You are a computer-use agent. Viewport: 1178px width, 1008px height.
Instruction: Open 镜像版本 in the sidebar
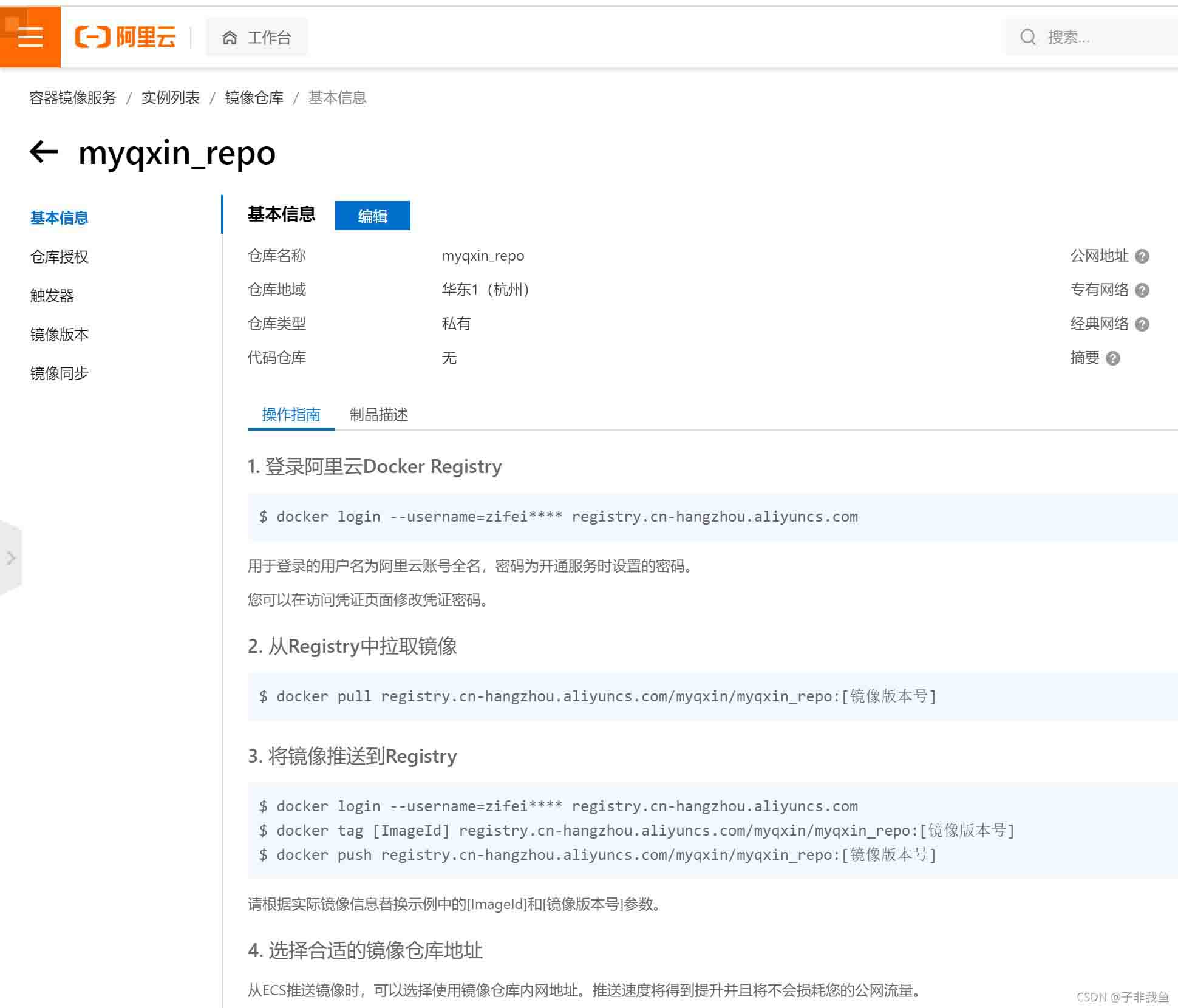coord(60,335)
